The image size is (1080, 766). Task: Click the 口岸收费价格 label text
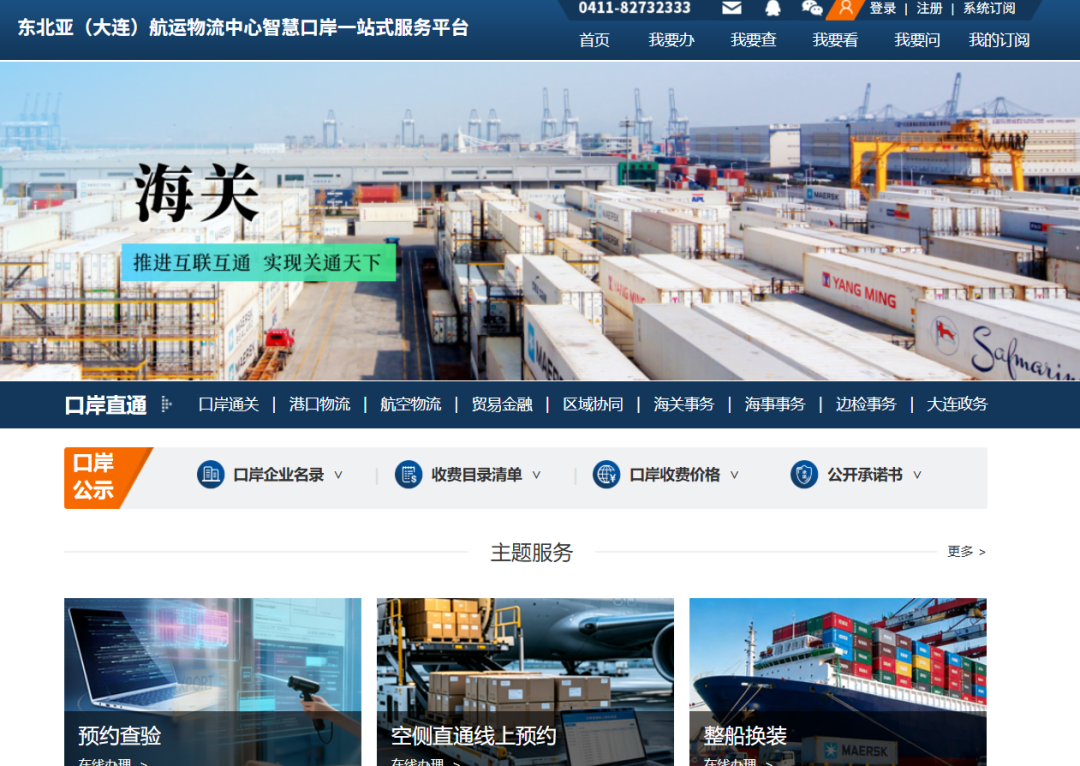pyautogui.click(x=674, y=475)
